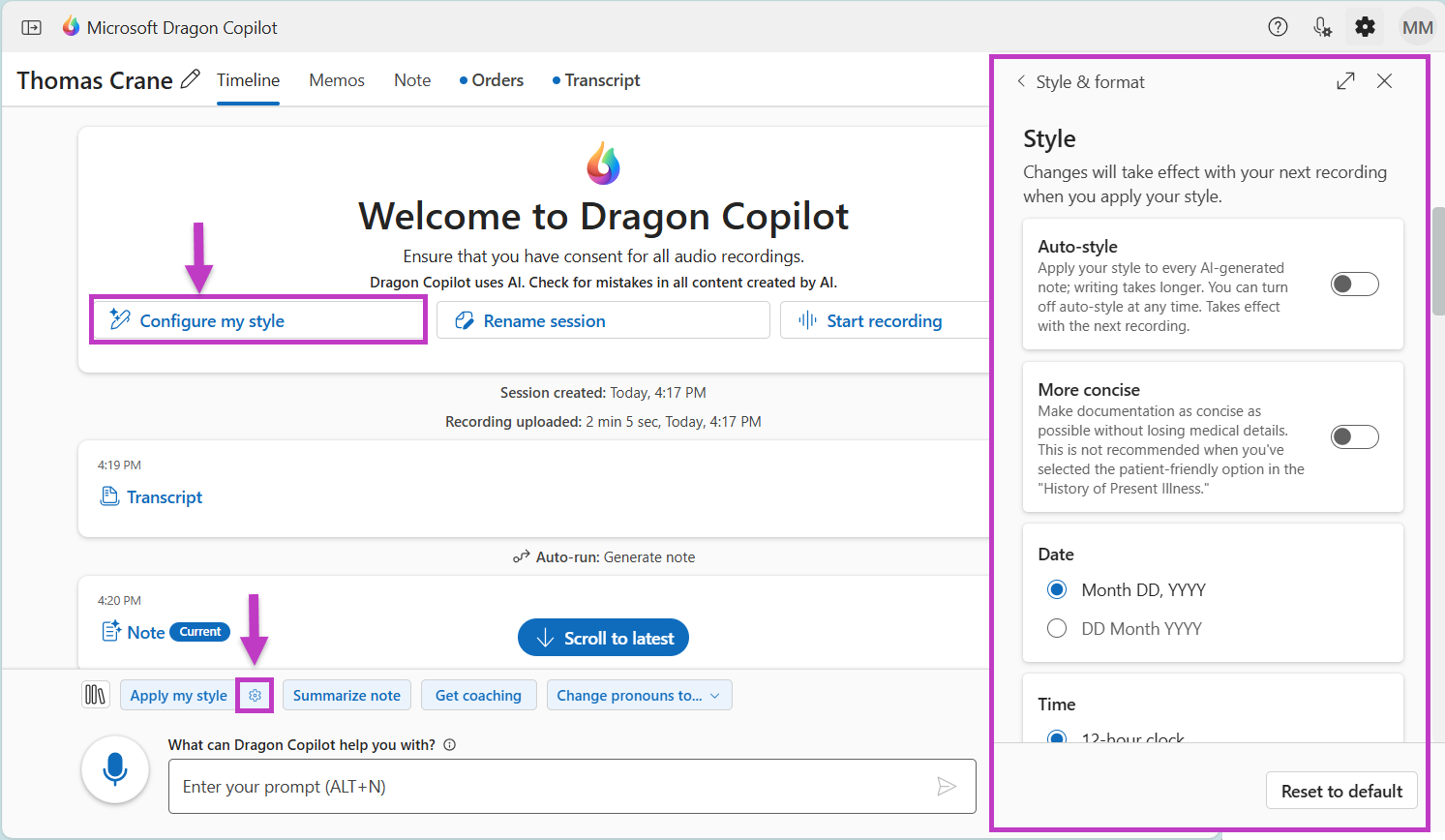The height and width of the screenshot is (840, 1445).
Task: Click Apply my style button
Action: tap(178, 695)
